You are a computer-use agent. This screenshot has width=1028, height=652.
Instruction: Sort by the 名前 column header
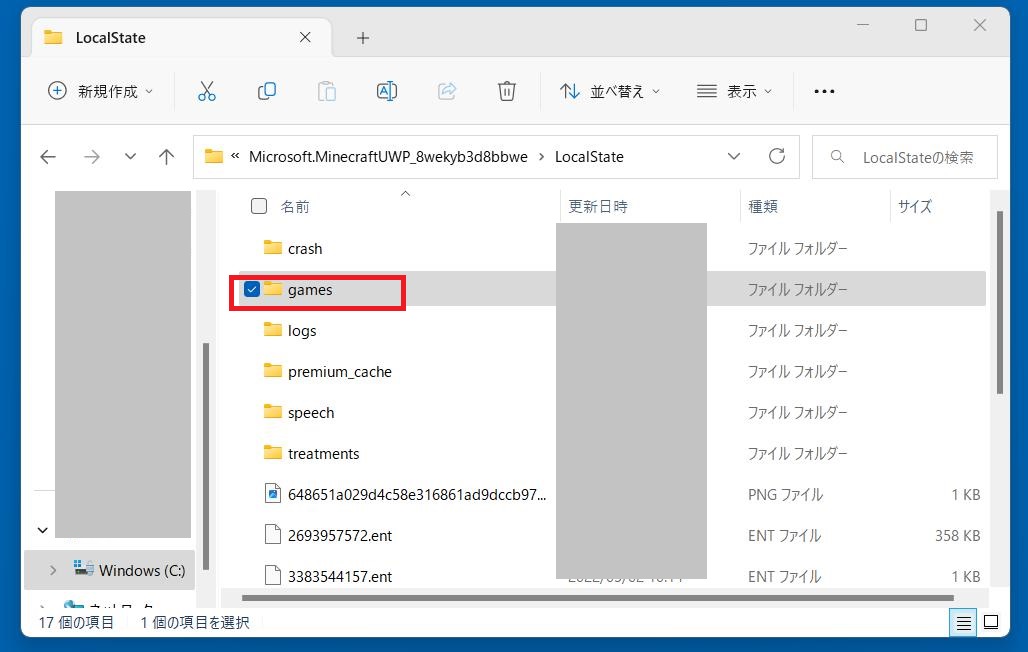[x=295, y=206]
